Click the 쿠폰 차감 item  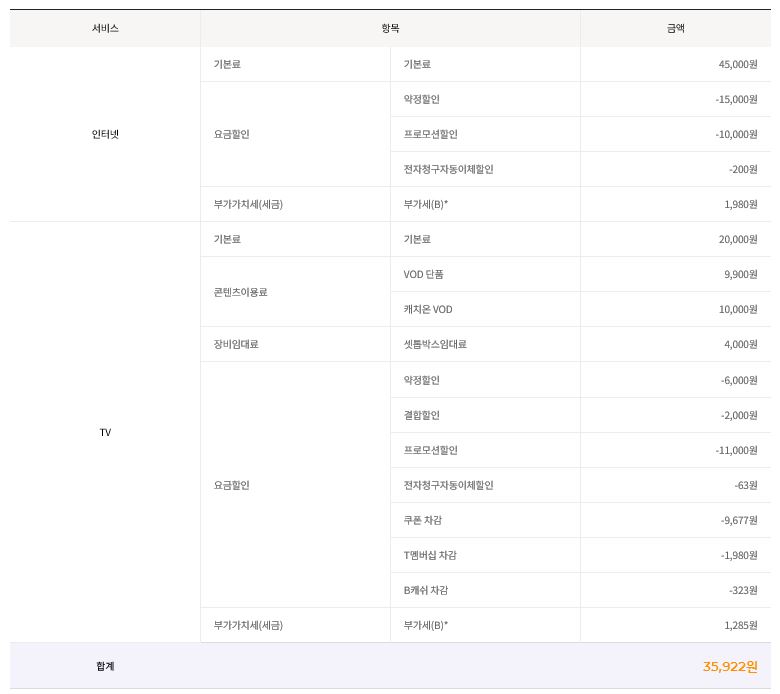click(422, 520)
